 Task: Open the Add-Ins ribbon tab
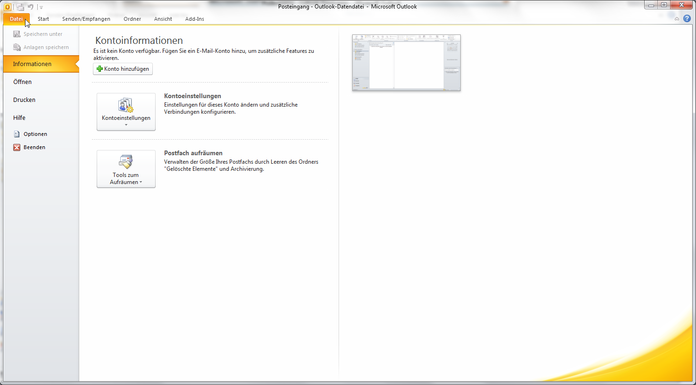tap(194, 19)
